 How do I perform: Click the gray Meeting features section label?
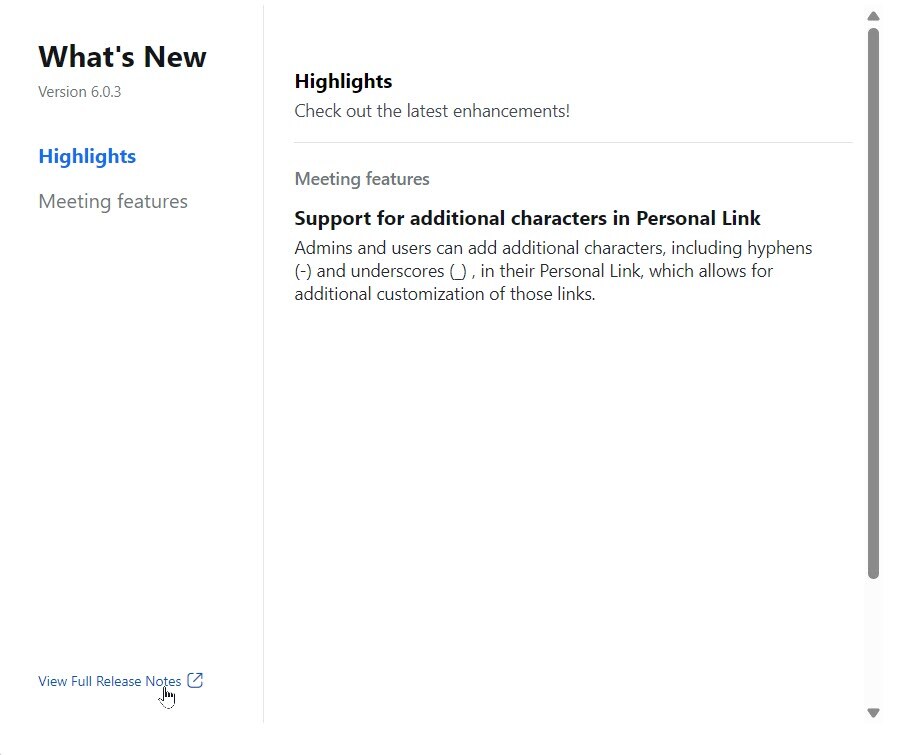[362, 179]
